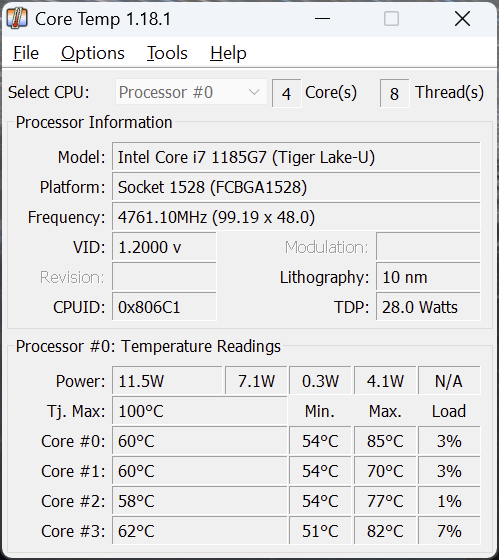Click Core #1 current temperature 60°C
This screenshot has width=499, height=560.
coord(200,471)
